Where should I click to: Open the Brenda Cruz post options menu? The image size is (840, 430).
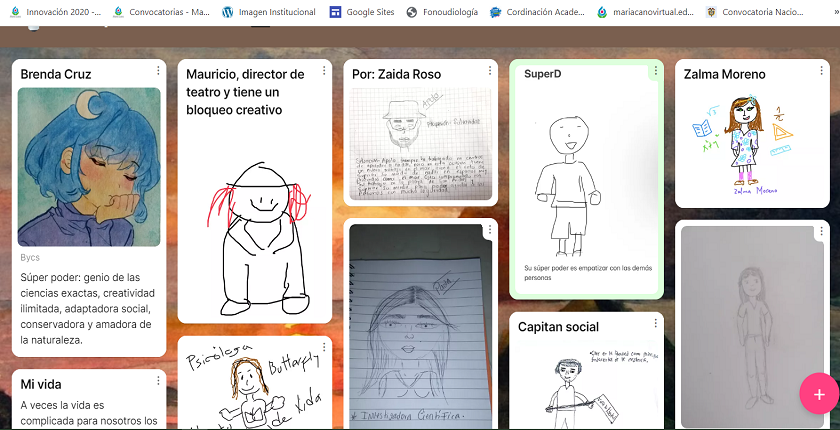[x=158, y=70]
